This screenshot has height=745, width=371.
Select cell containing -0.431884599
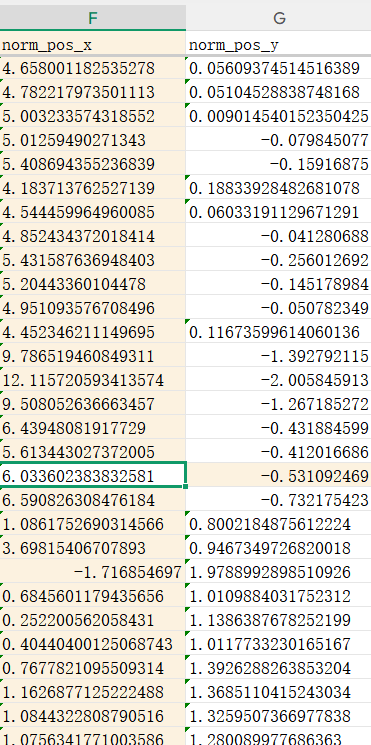(x=278, y=428)
